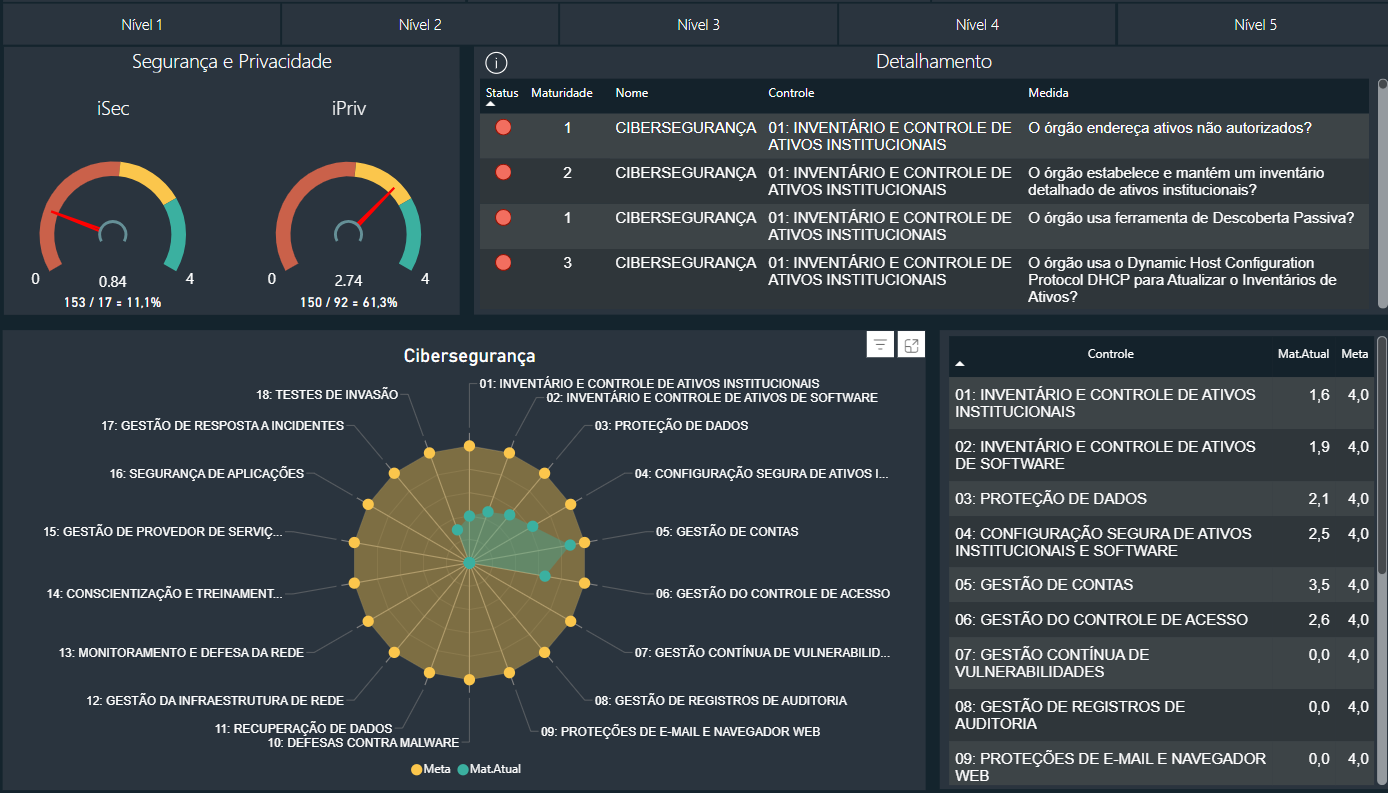Select 06: GESTÃO DO CONTROLE DE ACESSO radar label
Viewport: 1388px width, 793px height.
tap(772, 594)
